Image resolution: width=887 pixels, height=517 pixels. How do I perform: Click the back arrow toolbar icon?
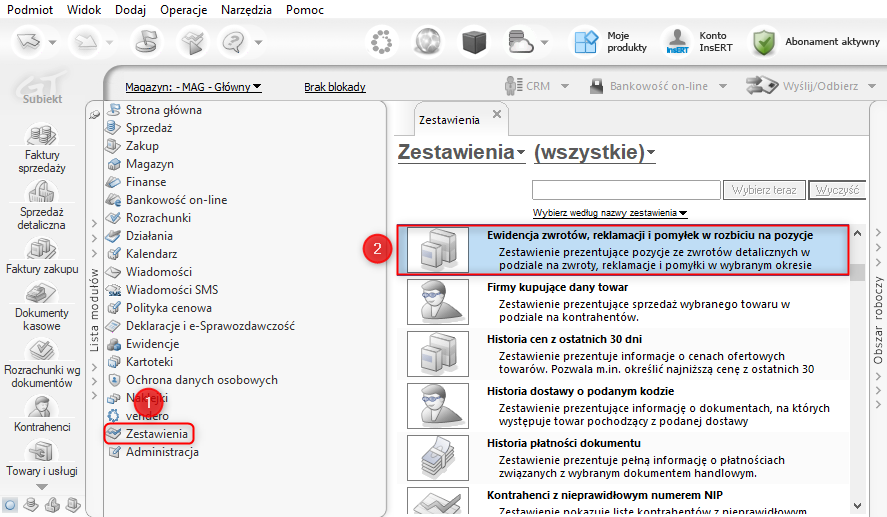28,42
